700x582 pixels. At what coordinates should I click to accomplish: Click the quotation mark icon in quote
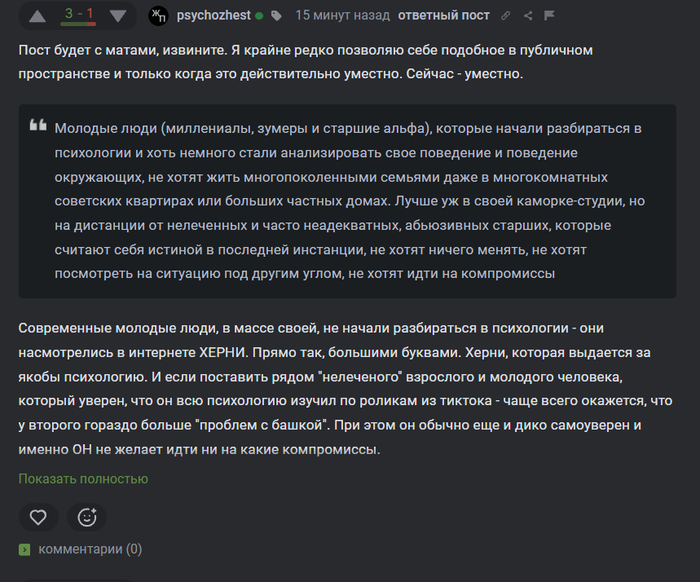(x=38, y=126)
